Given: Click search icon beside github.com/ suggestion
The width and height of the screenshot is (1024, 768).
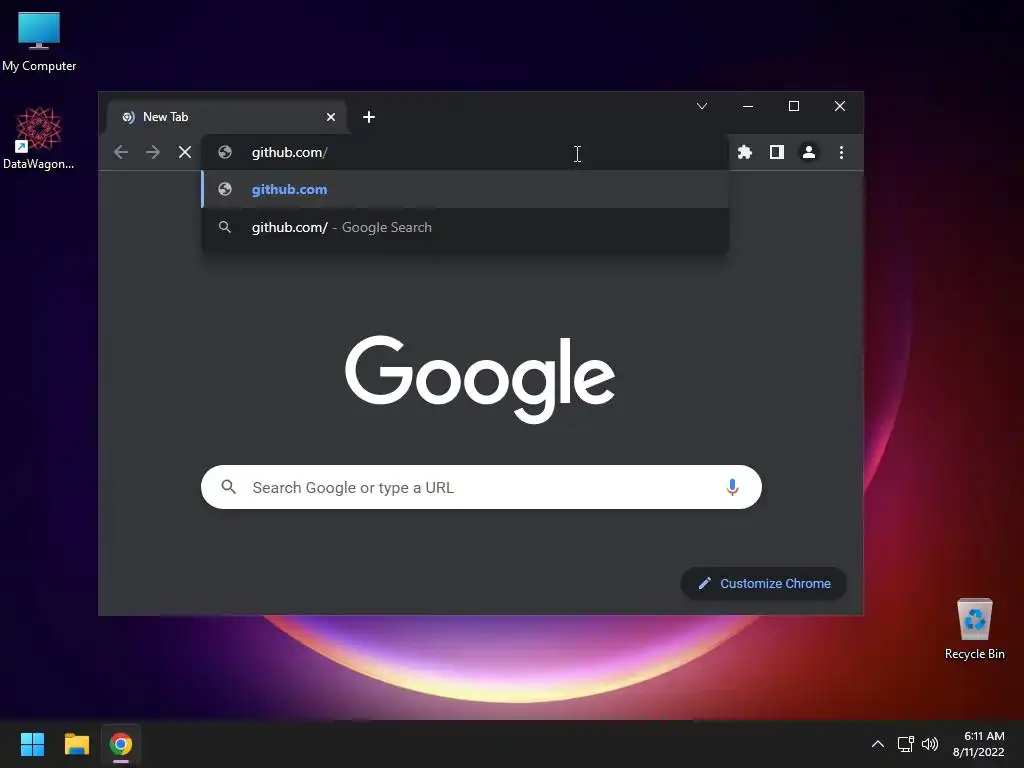Looking at the screenshot, I should click(x=225, y=227).
